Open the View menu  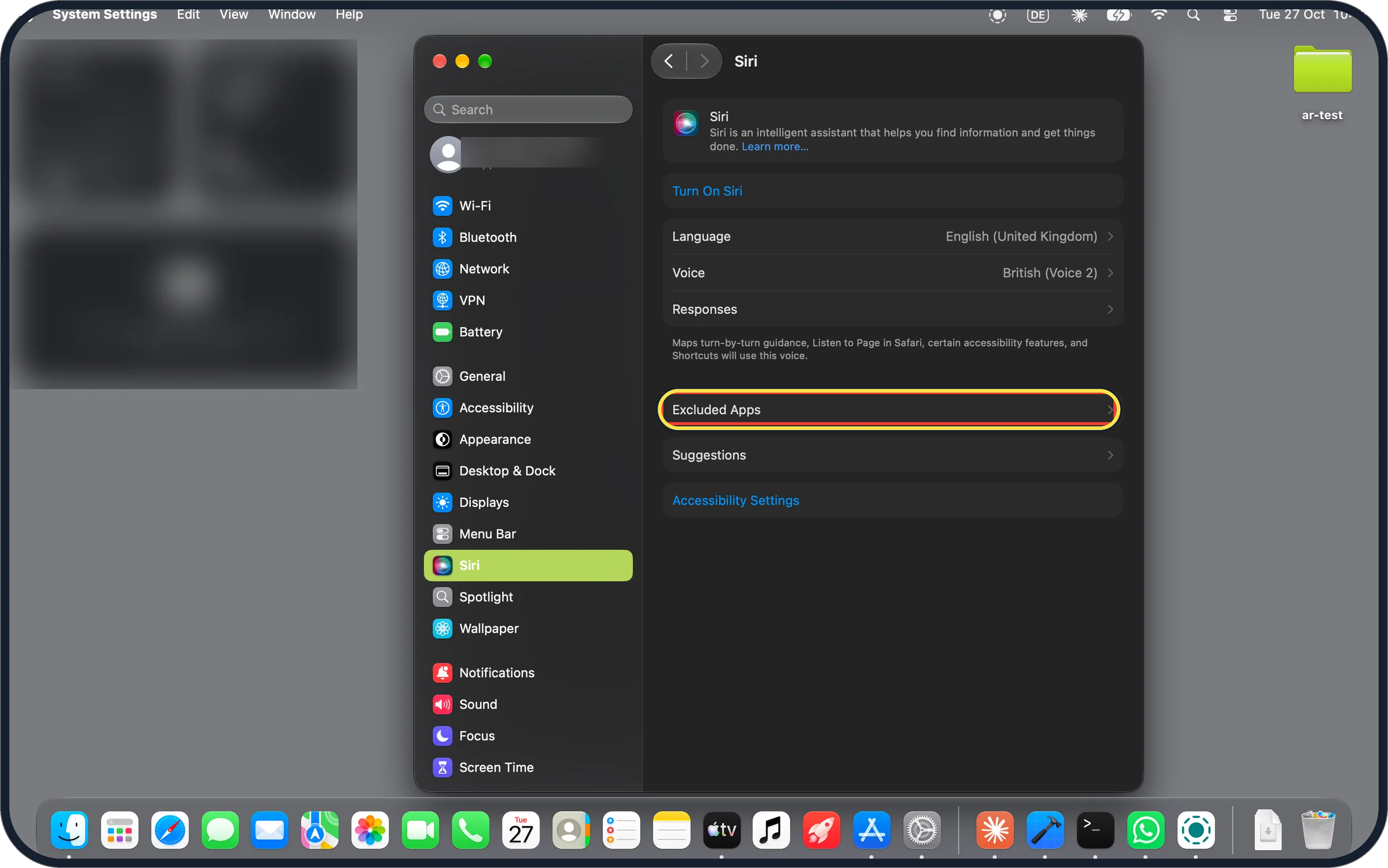coord(234,14)
